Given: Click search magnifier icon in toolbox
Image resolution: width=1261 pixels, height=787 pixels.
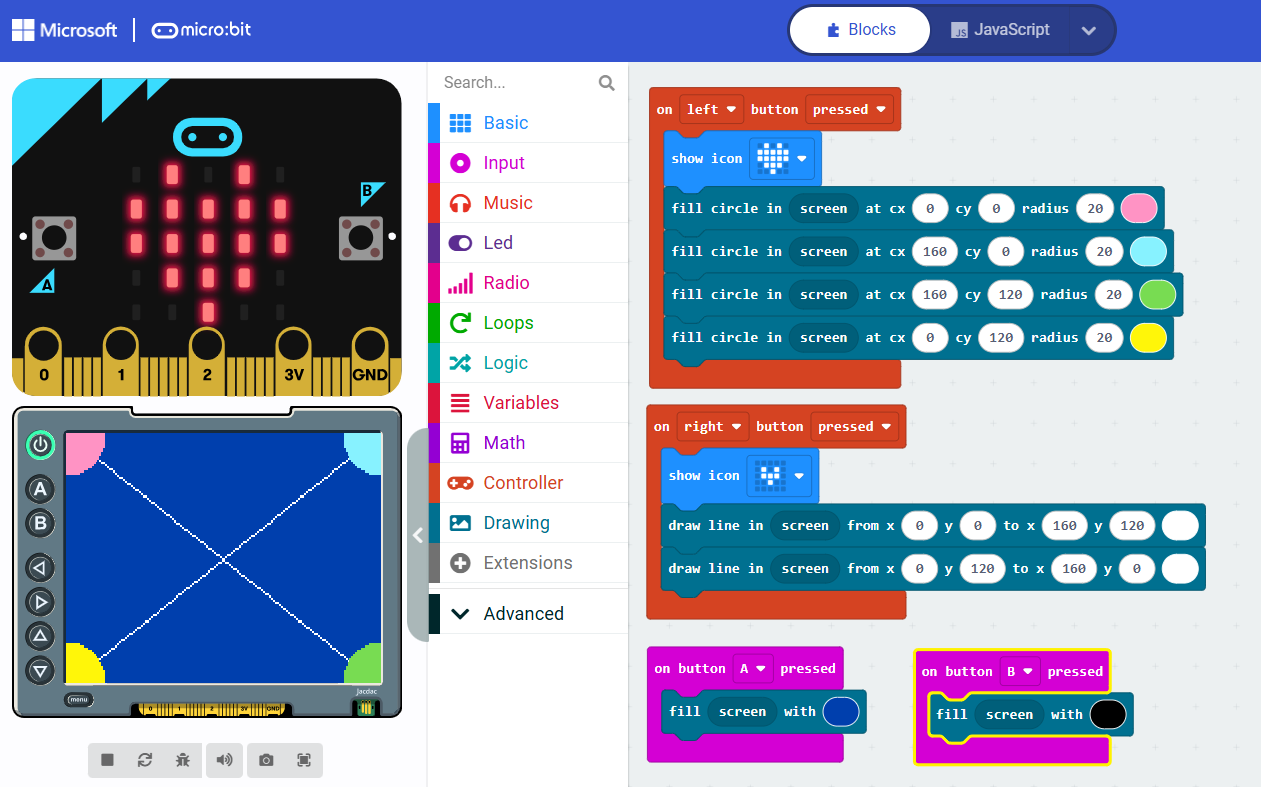Looking at the screenshot, I should point(607,83).
